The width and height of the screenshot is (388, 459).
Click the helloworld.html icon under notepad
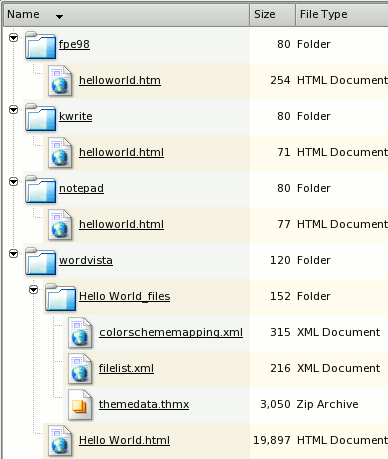pyautogui.click(x=60, y=225)
